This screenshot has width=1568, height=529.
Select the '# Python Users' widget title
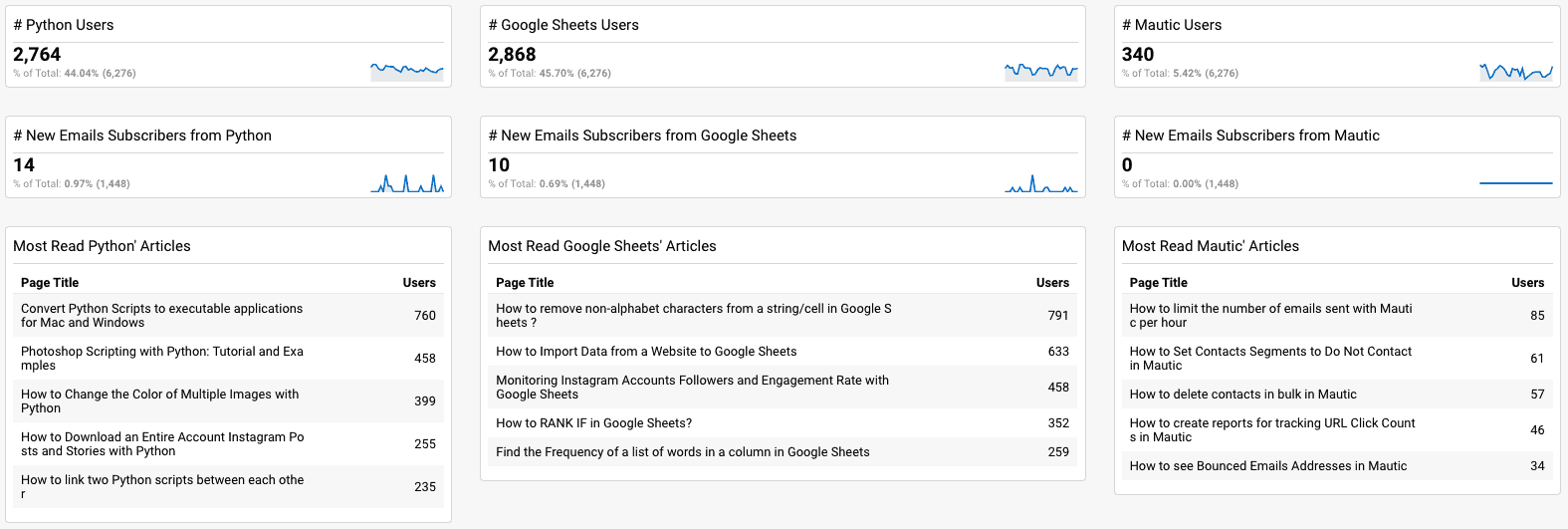coord(64,25)
